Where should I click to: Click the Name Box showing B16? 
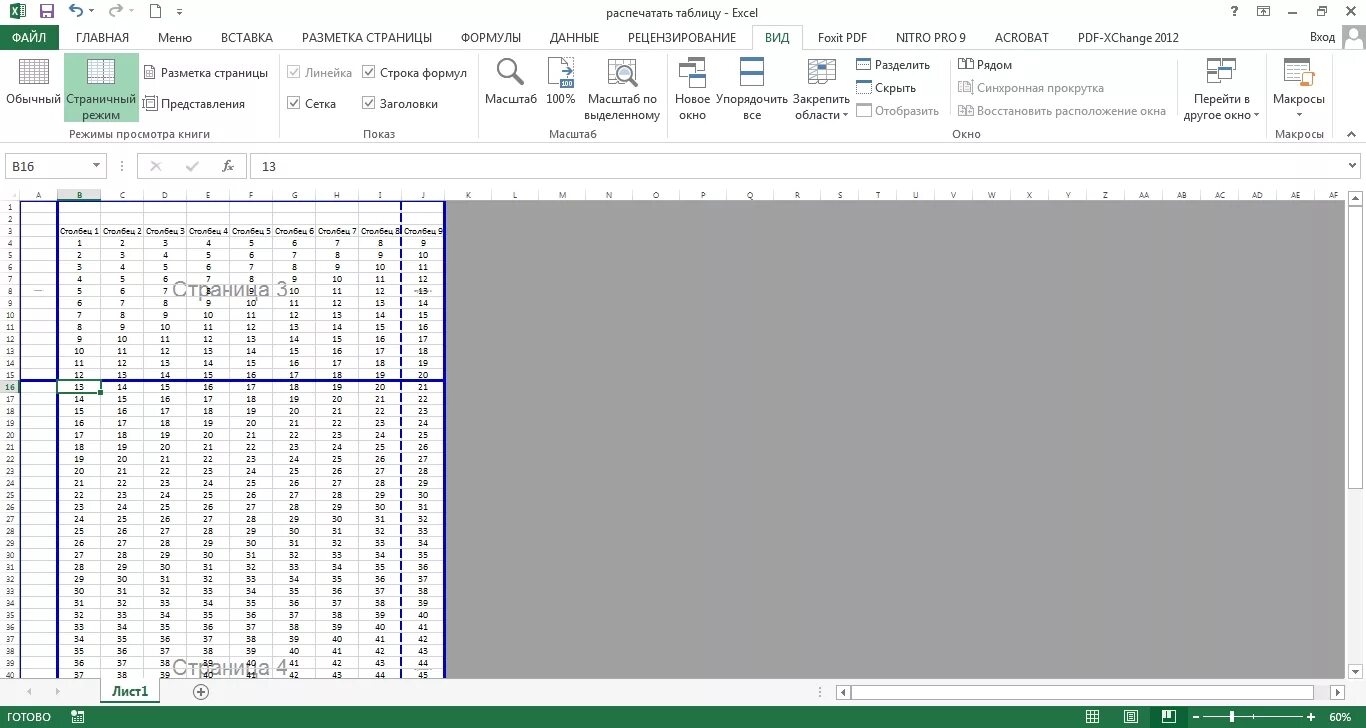[48, 166]
